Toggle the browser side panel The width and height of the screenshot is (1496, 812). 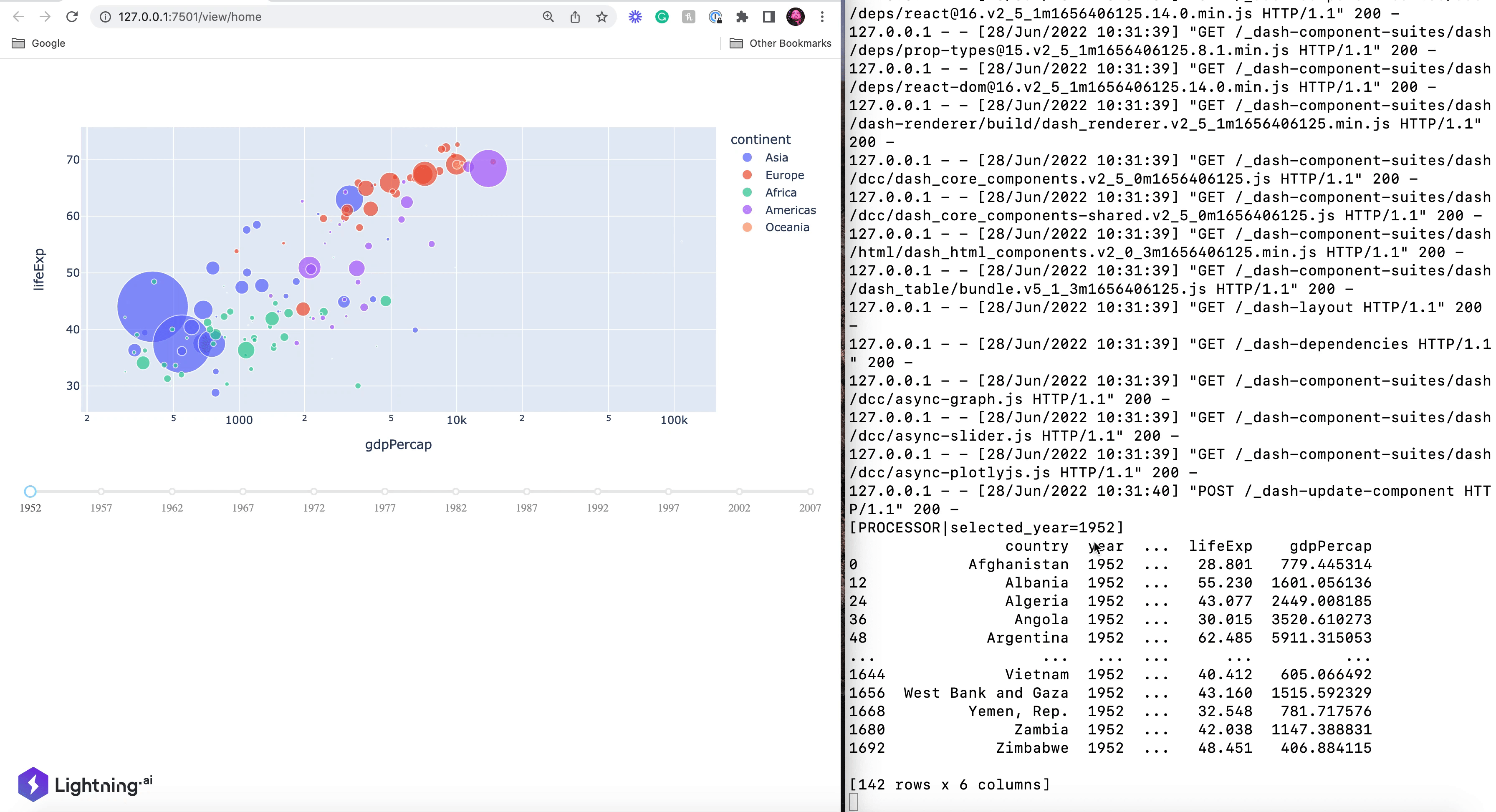tap(768, 17)
